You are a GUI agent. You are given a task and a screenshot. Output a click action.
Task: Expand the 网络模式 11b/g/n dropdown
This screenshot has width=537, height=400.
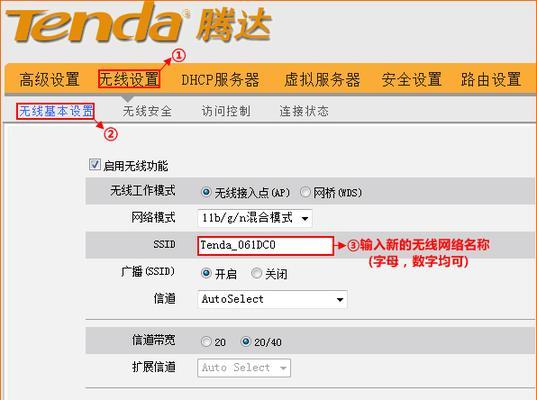pos(255,218)
